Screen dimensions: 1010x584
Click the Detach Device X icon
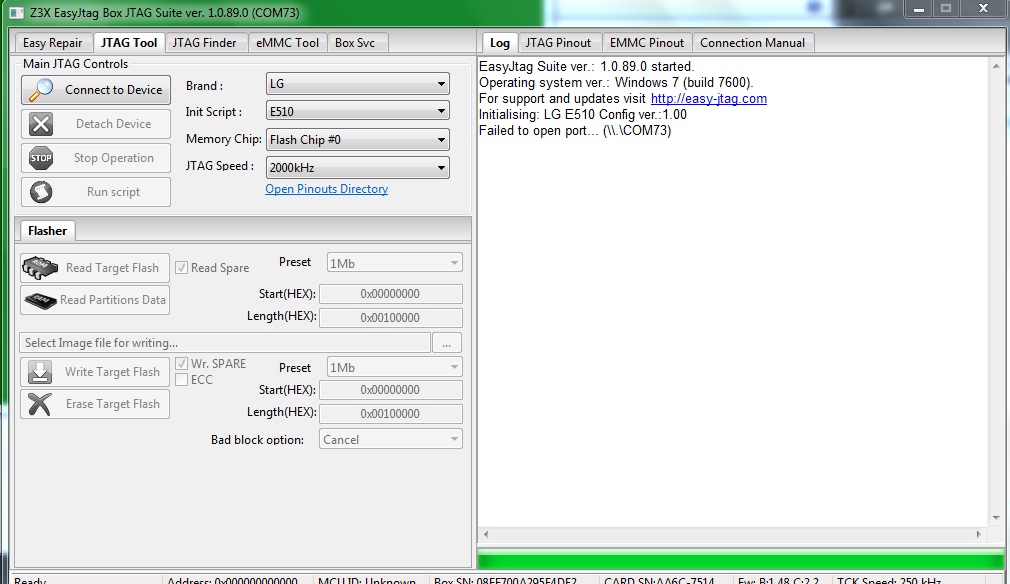[41, 124]
